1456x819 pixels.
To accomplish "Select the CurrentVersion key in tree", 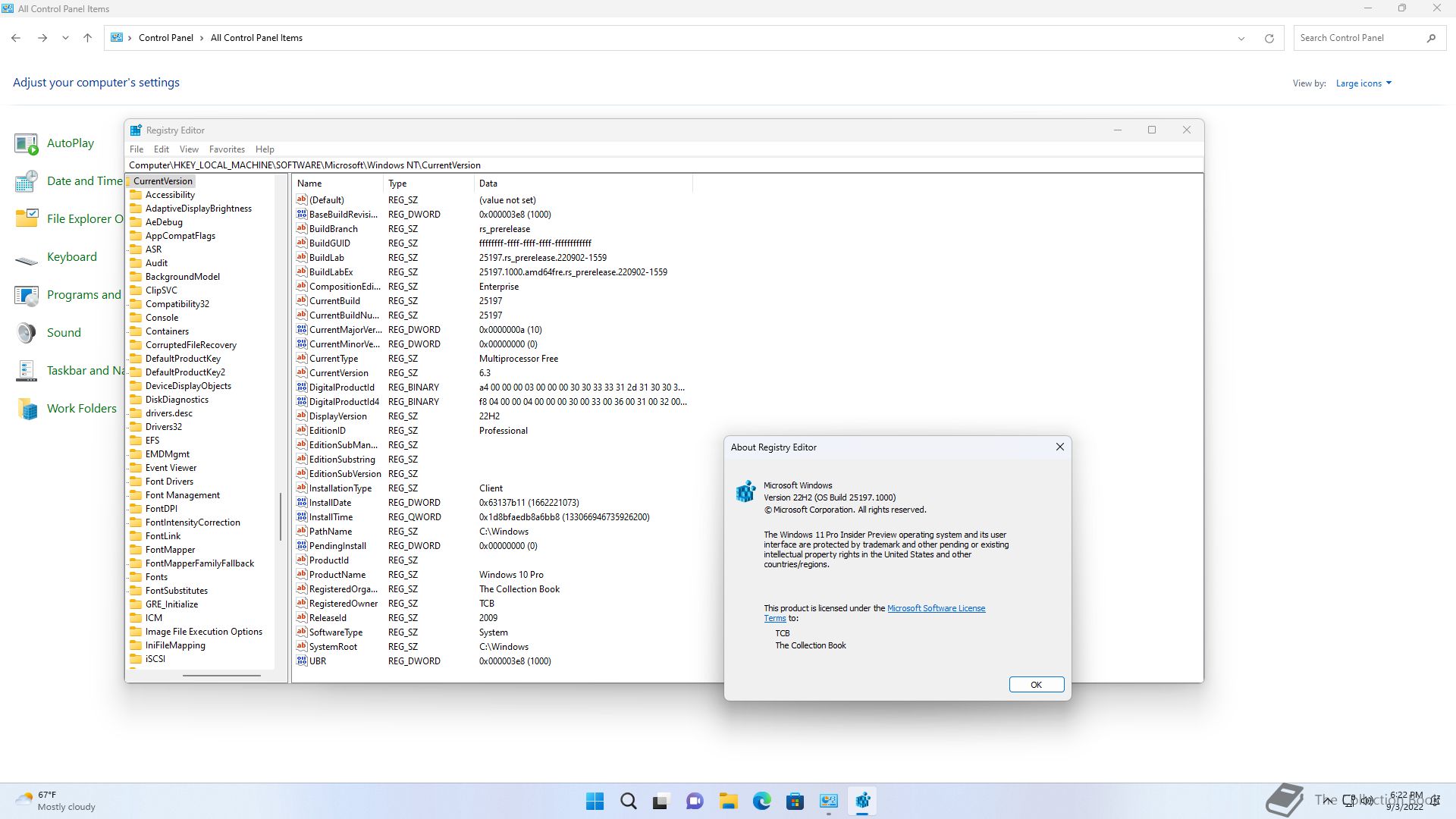I will tap(162, 181).
